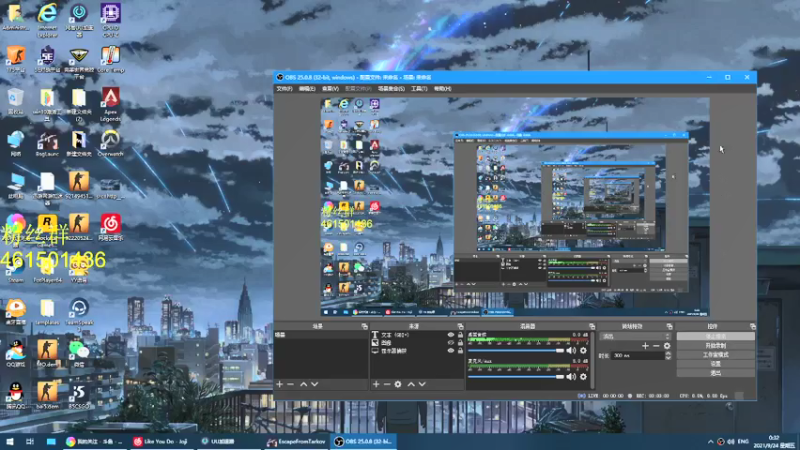This screenshot has width=800, height=450.
Task: Open the File menu in OBS
Action: [x=284, y=89]
